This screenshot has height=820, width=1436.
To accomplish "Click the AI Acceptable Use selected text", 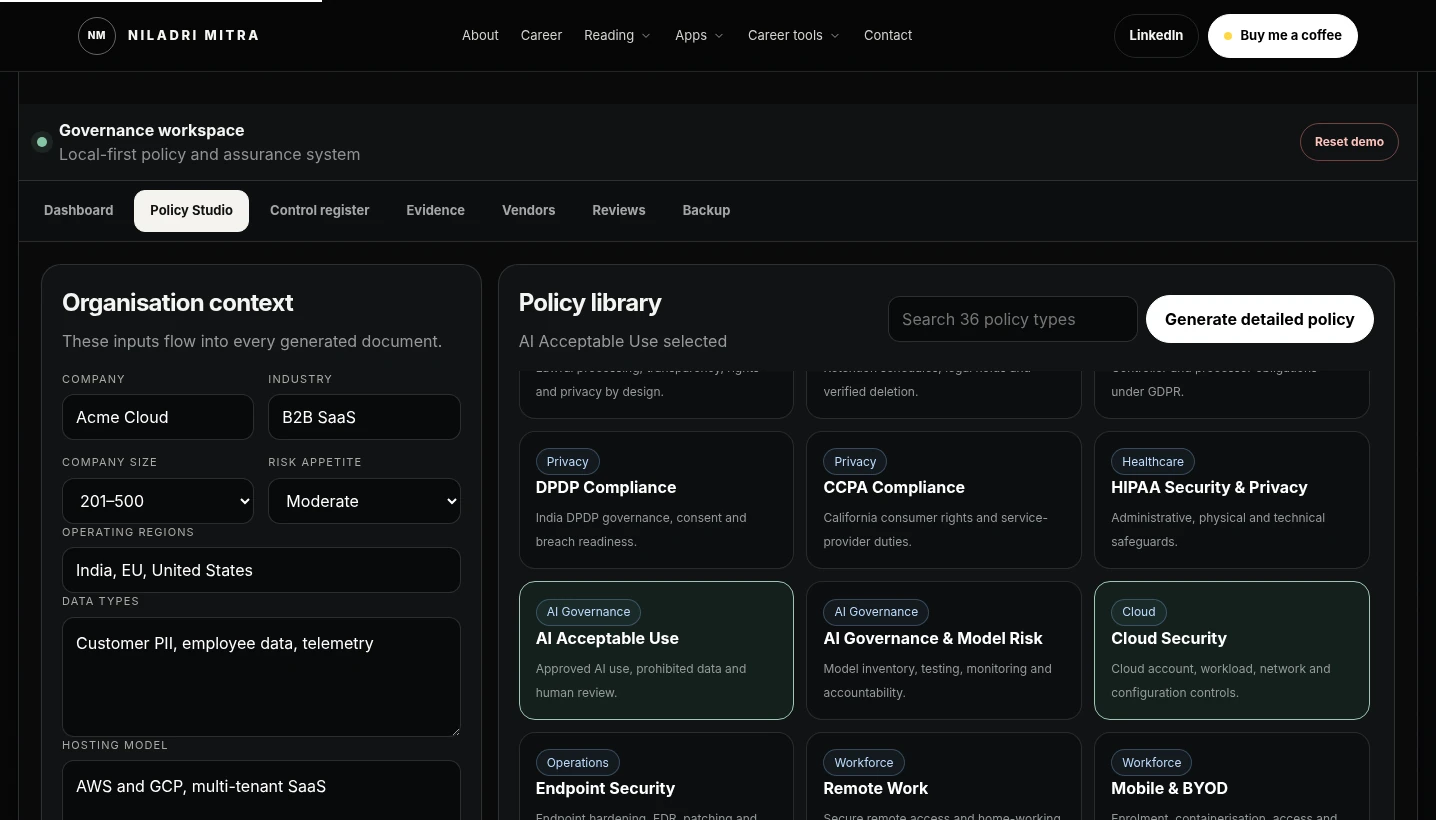I will pyautogui.click(x=623, y=341).
